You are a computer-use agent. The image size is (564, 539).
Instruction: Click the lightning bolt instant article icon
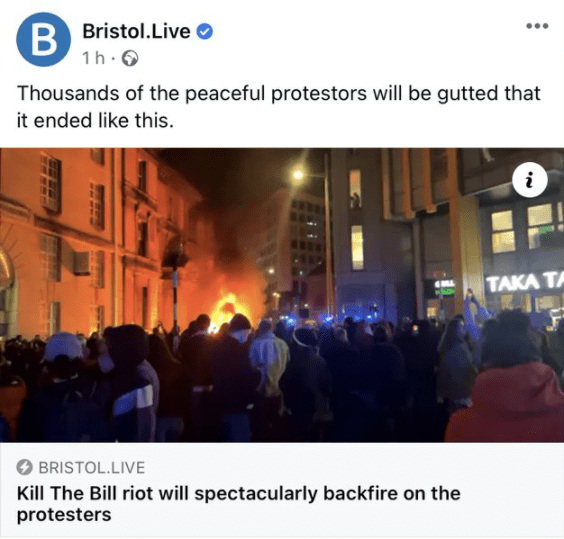click(x=24, y=467)
